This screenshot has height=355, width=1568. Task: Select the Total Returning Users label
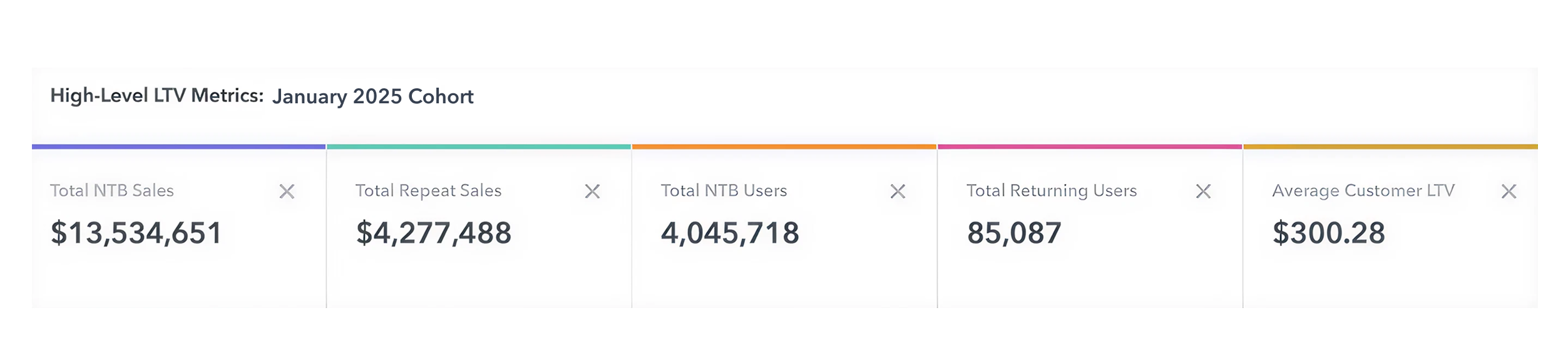[x=1051, y=191]
